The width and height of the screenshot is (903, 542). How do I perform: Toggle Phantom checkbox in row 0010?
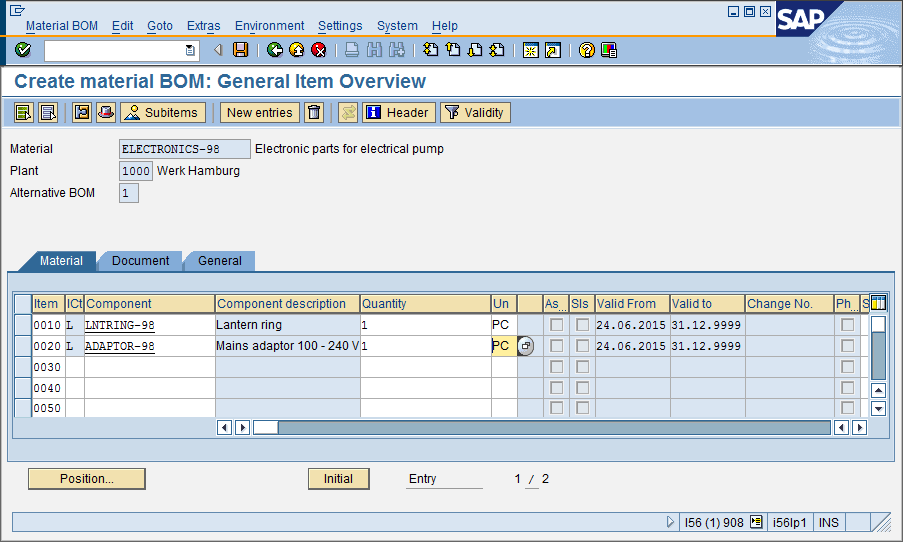(847, 325)
